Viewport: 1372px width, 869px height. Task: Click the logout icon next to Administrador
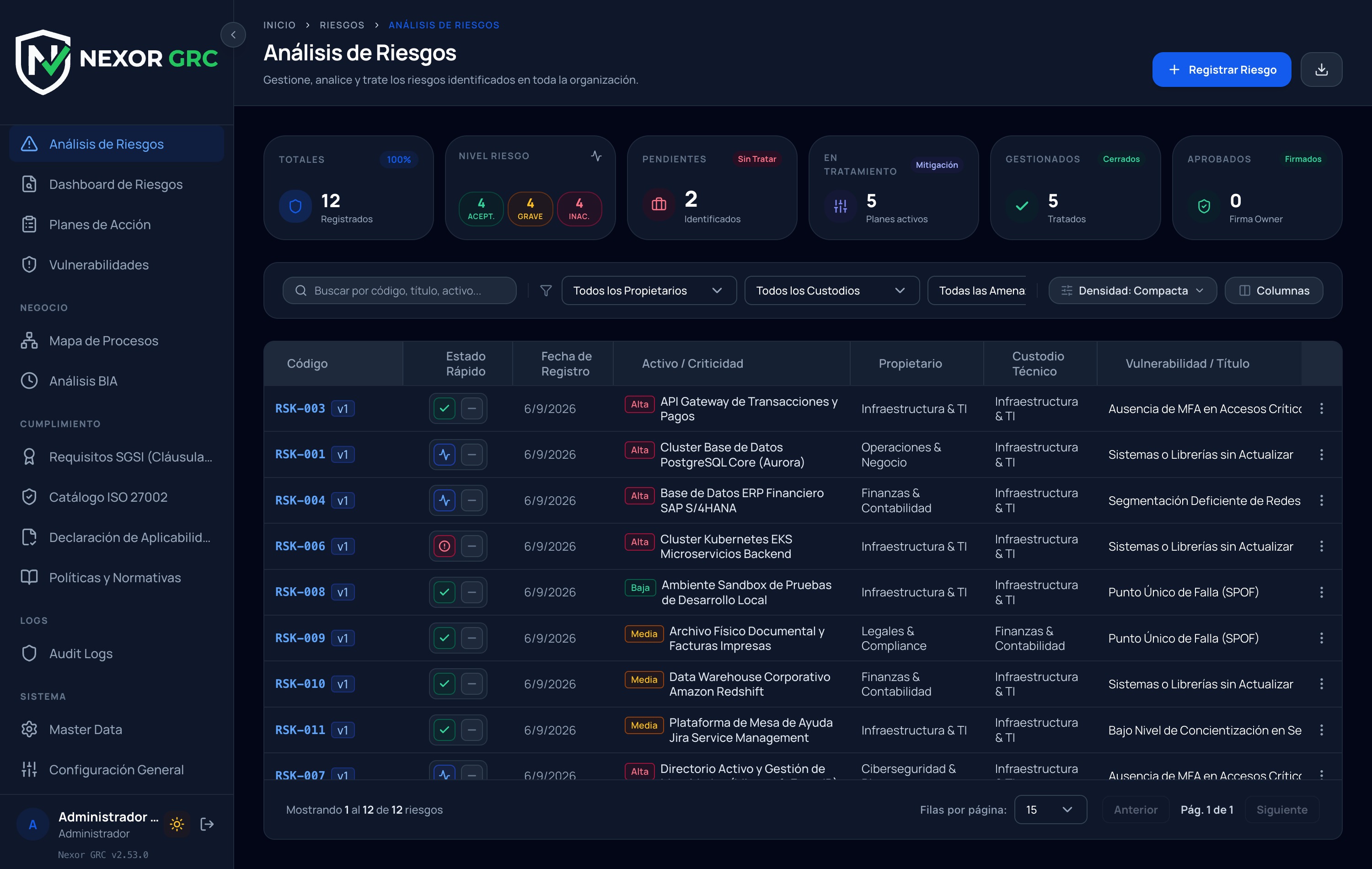tap(207, 824)
